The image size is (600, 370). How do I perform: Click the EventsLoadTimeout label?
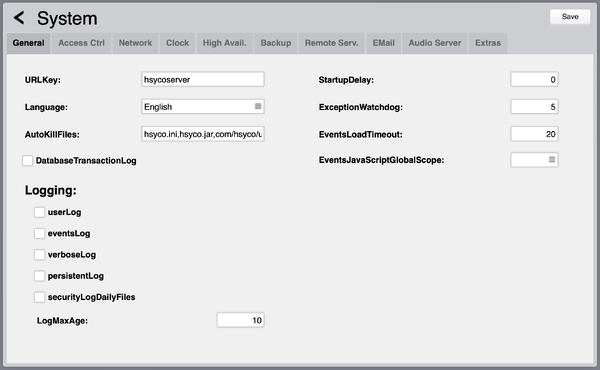360,134
